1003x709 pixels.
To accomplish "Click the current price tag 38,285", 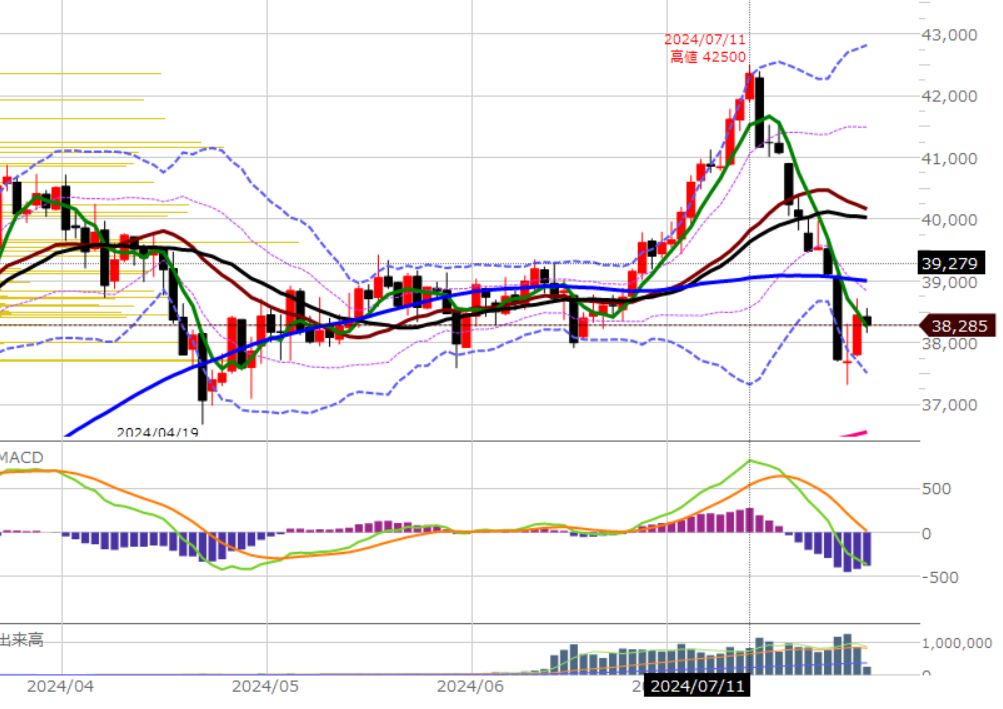I will pos(956,326).
